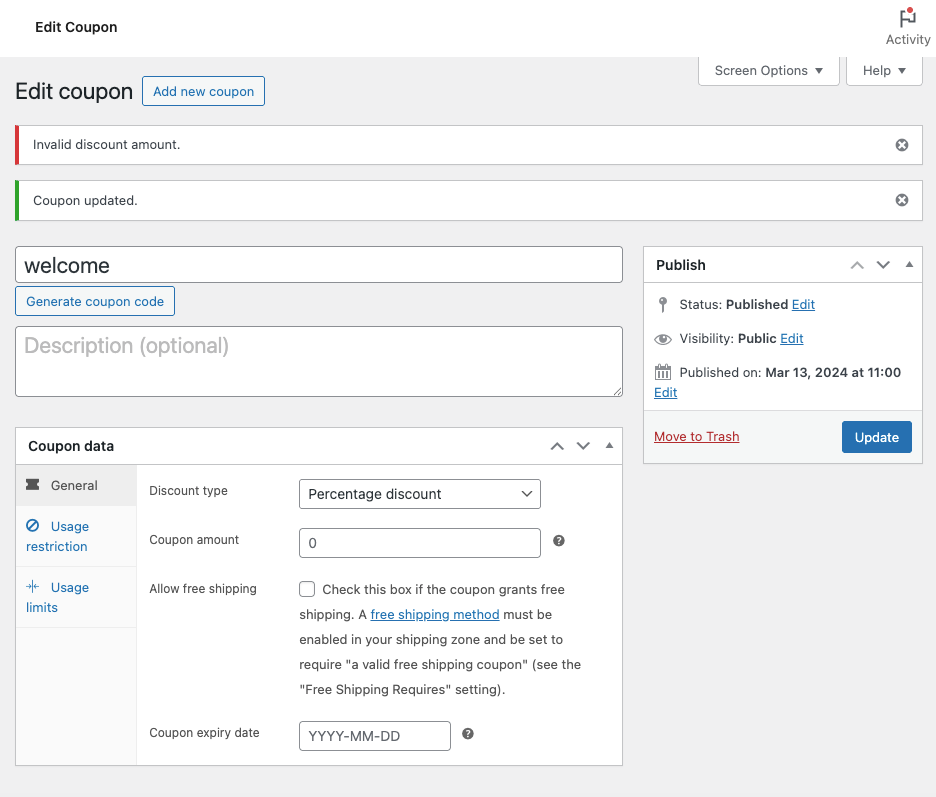
Task: Click Generate coupon code
Action: click(x=95, y=301)
